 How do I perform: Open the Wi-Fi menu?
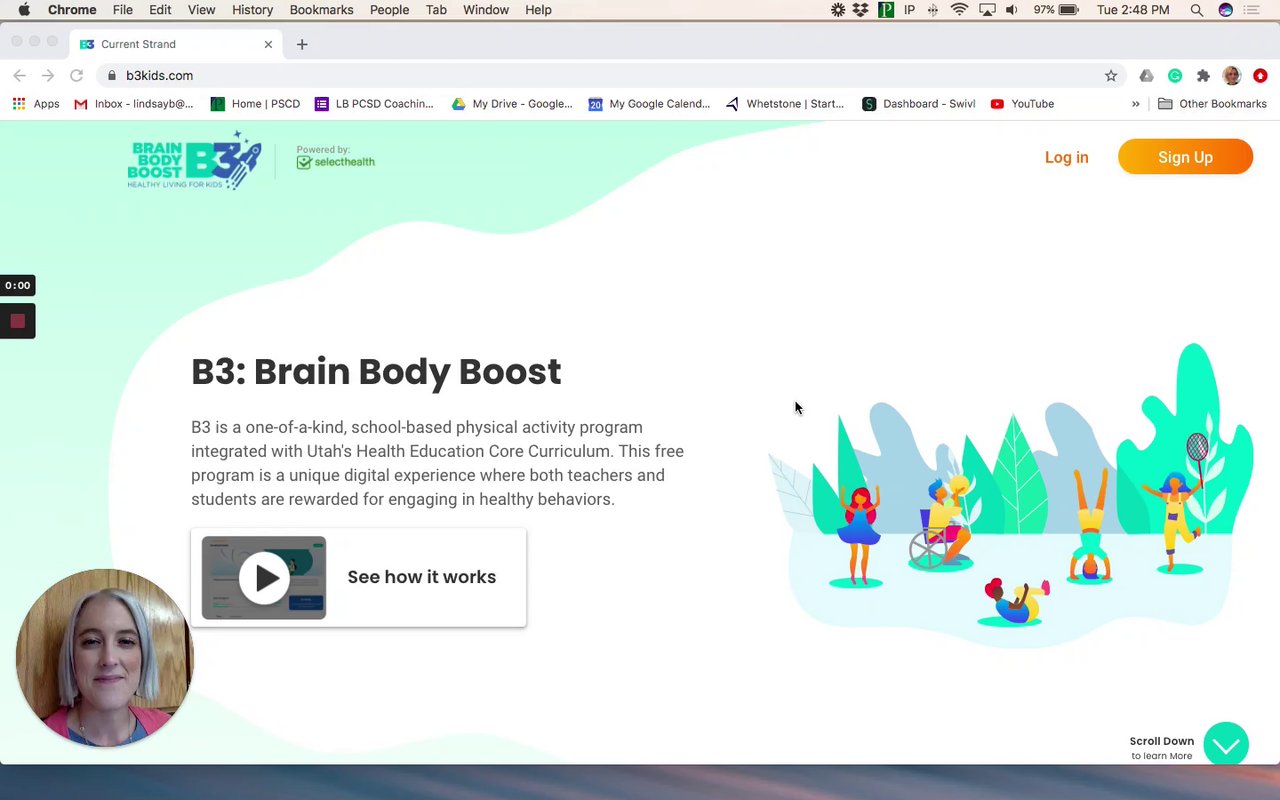pos(960,10)
